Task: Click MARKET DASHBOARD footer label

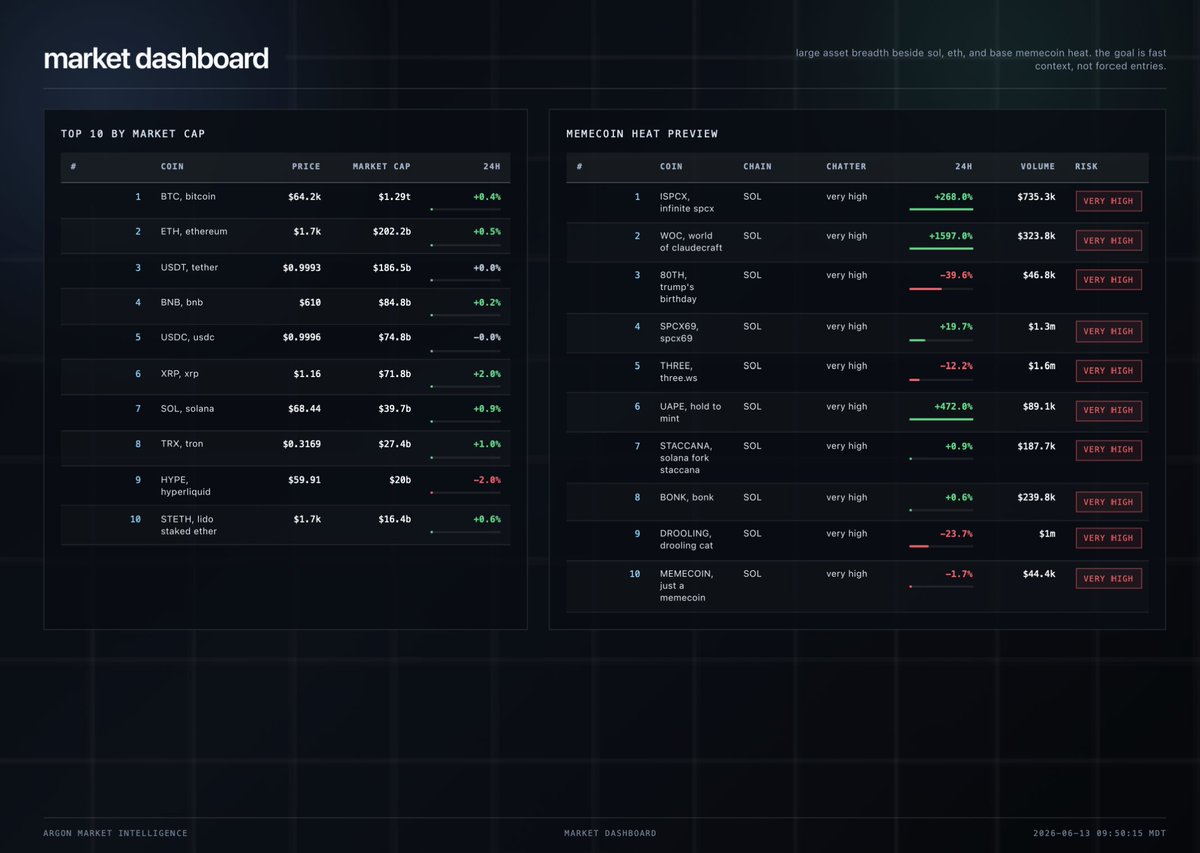Action: coord(610,833)
